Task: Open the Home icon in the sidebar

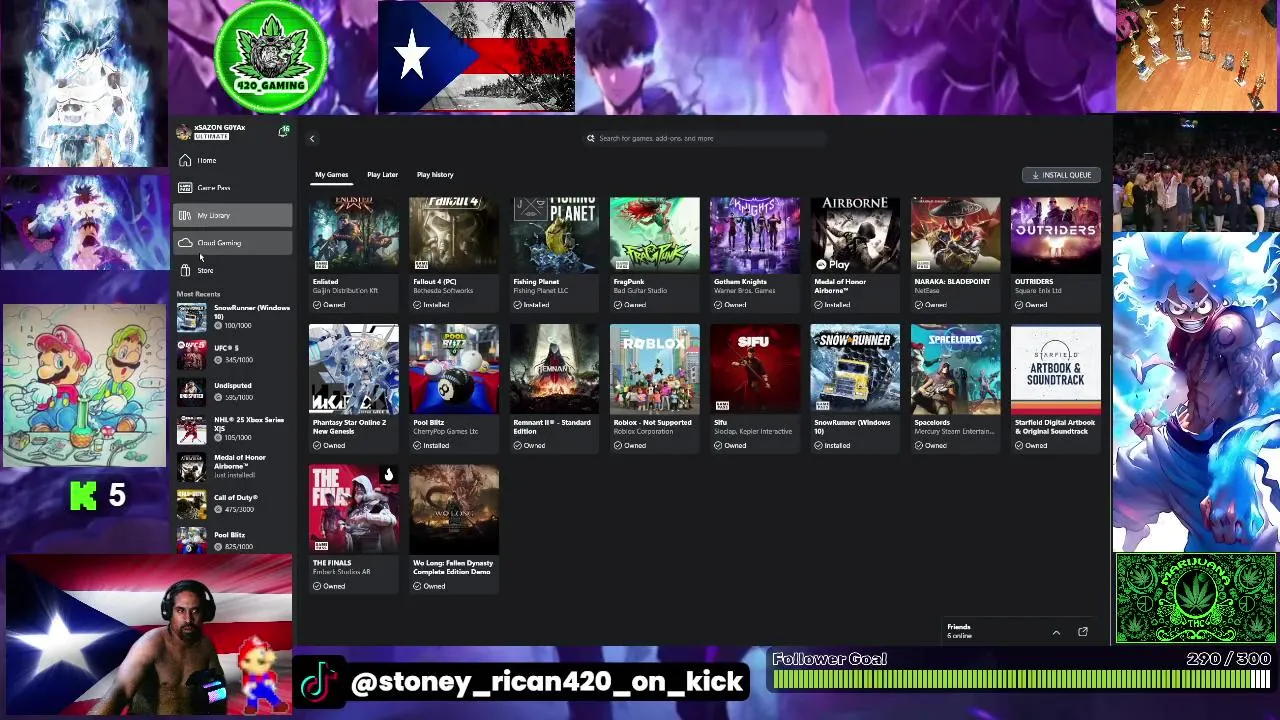Action: [185, 160]
